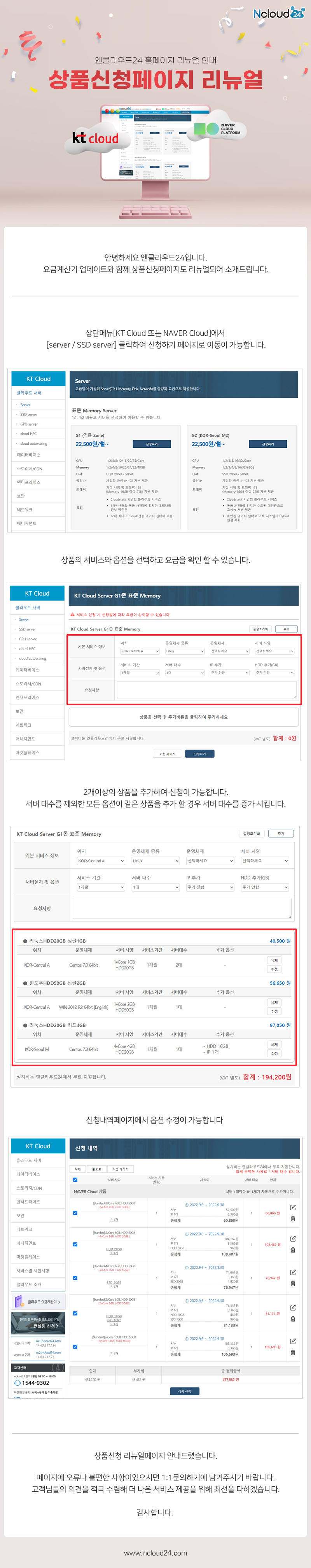Open the 서버 대수 dropdown in the 194,200원 form
Image resolution: width=311 pixels, height=1568 pixels.
pos(156,887)
